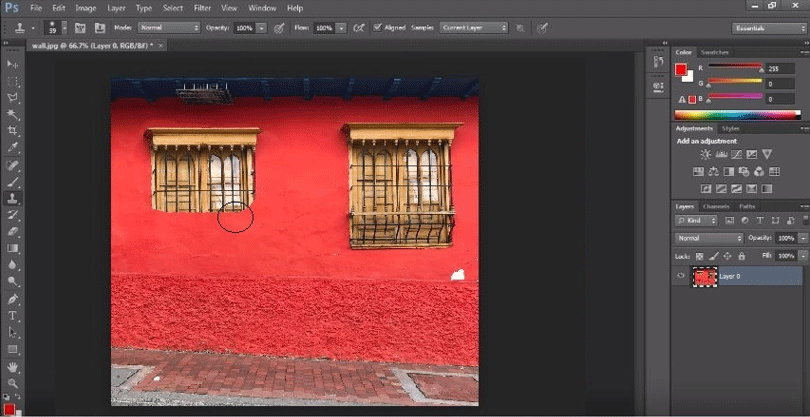Screen dimensions: 810x417
Task: Open the Kind filter dropdown in Layers
Action: 696,221
